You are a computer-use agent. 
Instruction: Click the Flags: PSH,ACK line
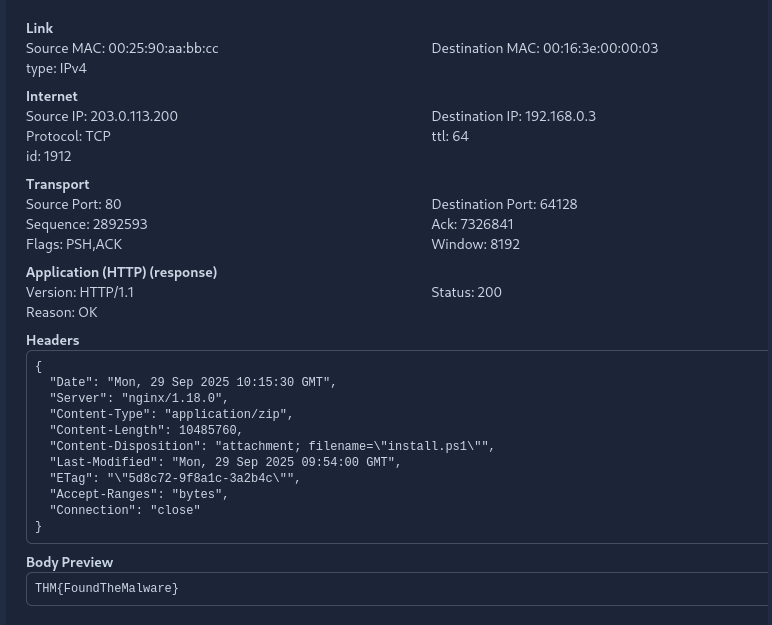coord(74,244)
